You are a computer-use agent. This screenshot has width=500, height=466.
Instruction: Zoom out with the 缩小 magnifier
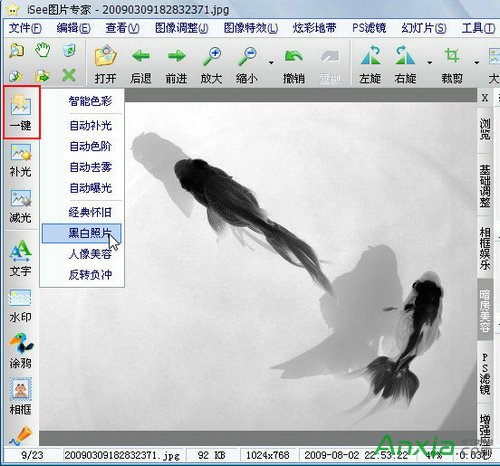(x=247, y=56)
